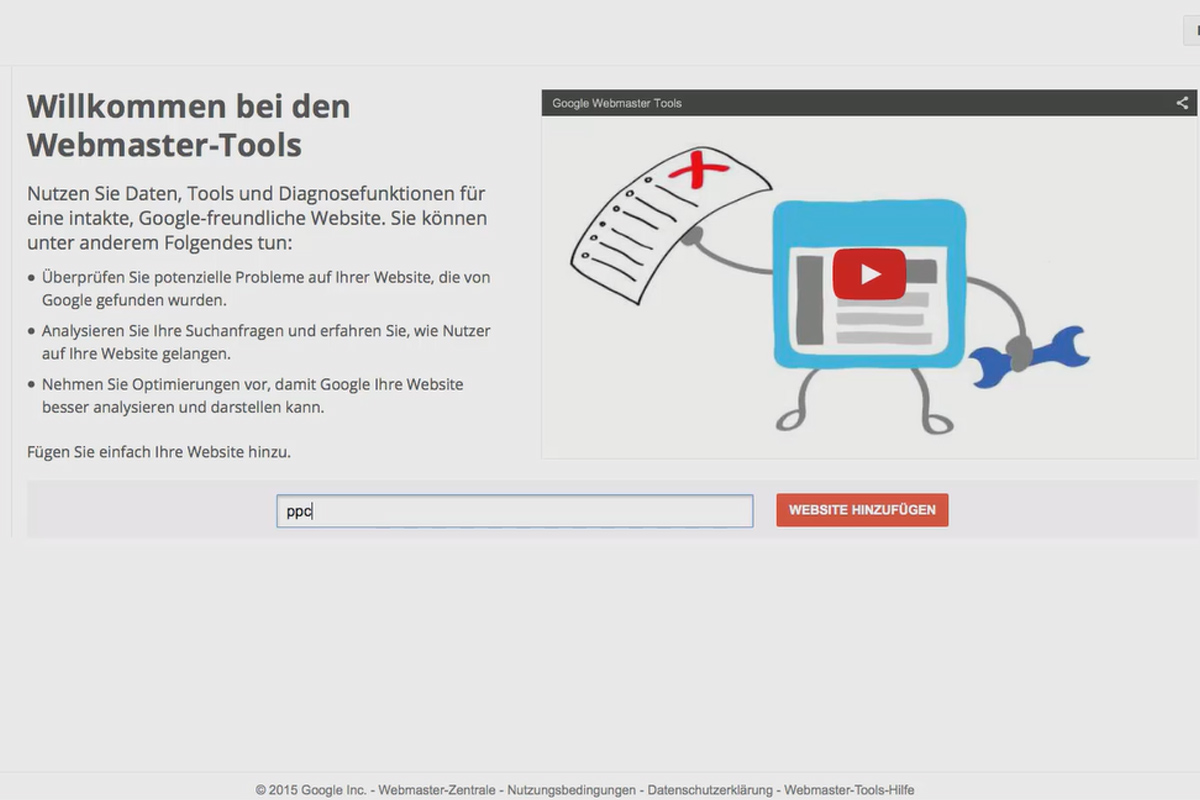Open the Webmaster-Tools-Hilfe footer link
This screenshot has height=800, width=1200.
849,790
